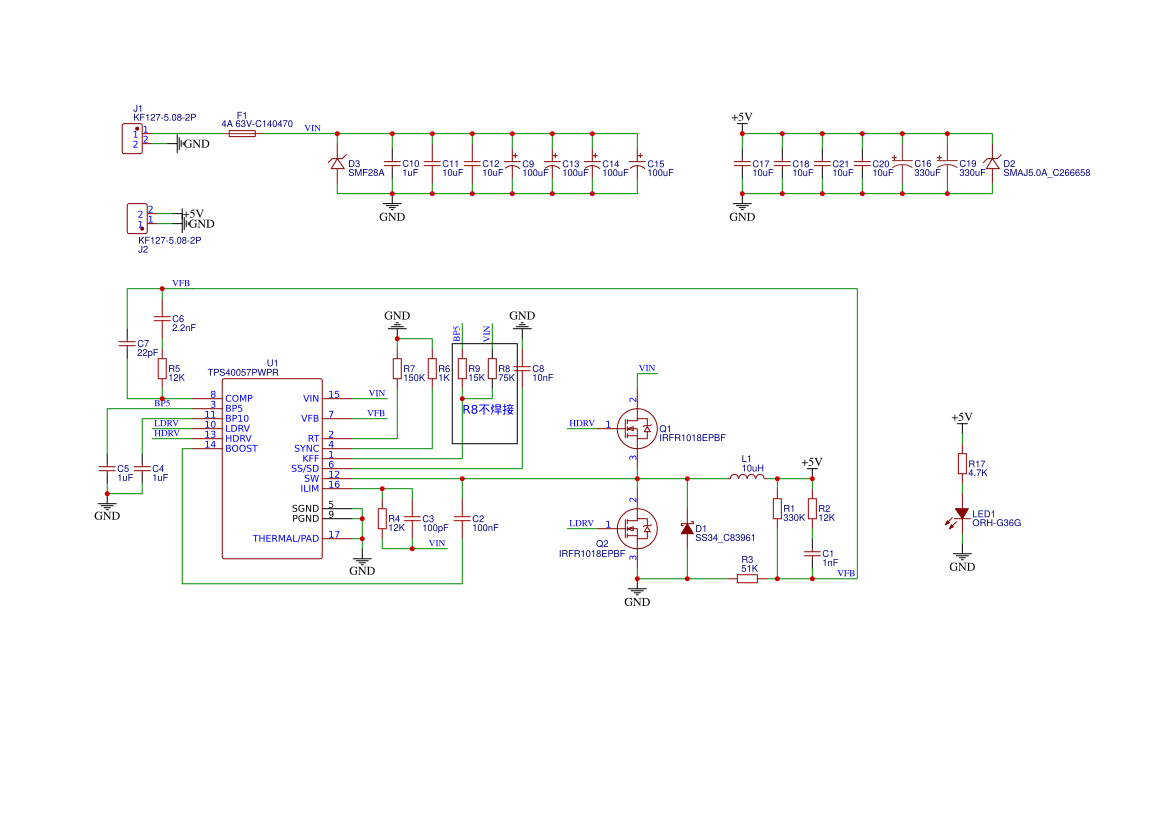Click the R1 resistor symbol
This screenshot has width=1174, height=831.
(777, 509)
